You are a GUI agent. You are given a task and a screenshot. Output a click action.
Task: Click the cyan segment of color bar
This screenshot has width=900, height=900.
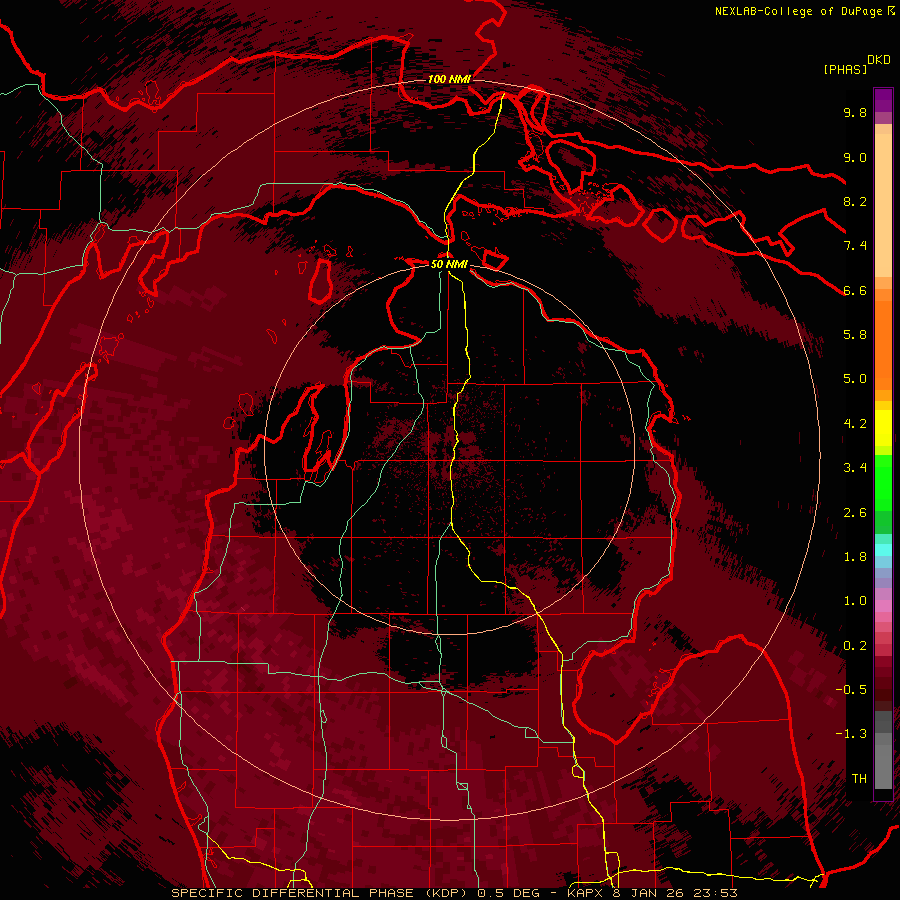tap(883, 550)
